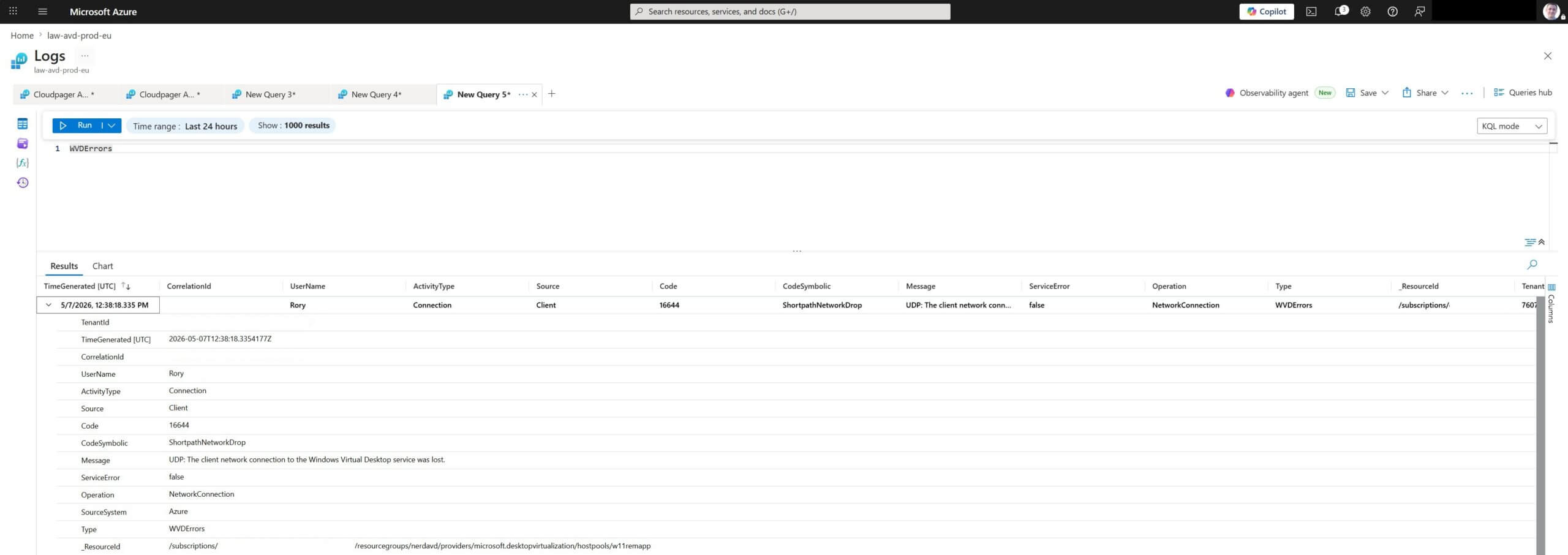Image resolution: width=1568 pixels, height=555 pixels.
Task: Click Message detail value text
Action: click(307, 459)
